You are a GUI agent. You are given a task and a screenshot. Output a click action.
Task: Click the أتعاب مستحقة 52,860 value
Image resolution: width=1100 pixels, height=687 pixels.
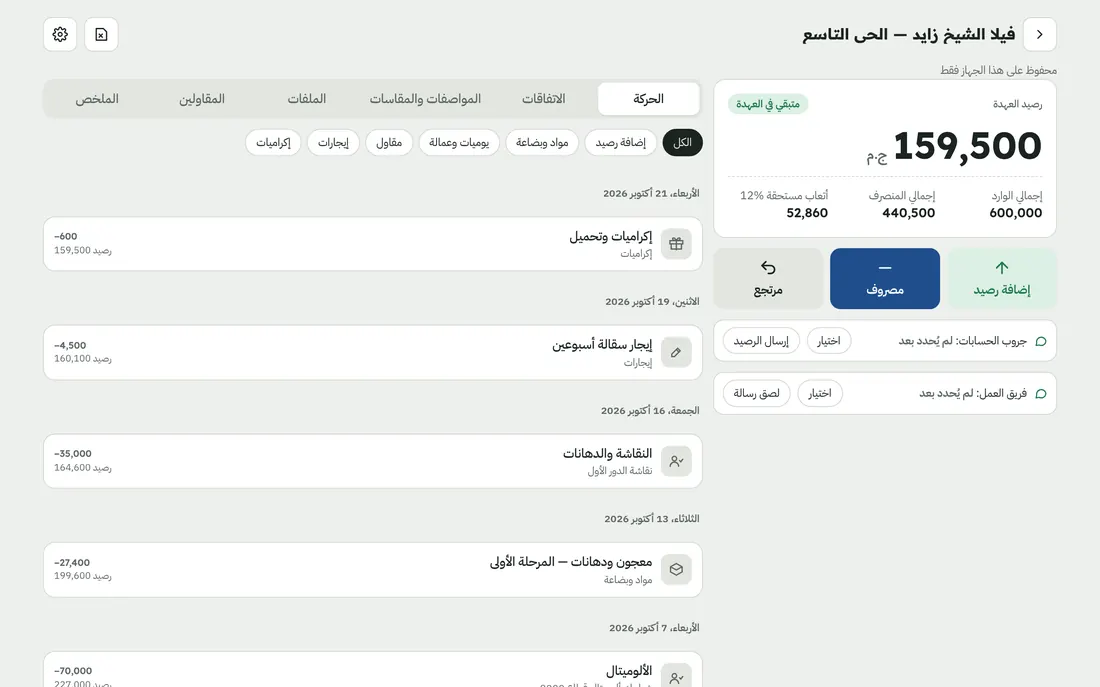[x=807, y=213]
